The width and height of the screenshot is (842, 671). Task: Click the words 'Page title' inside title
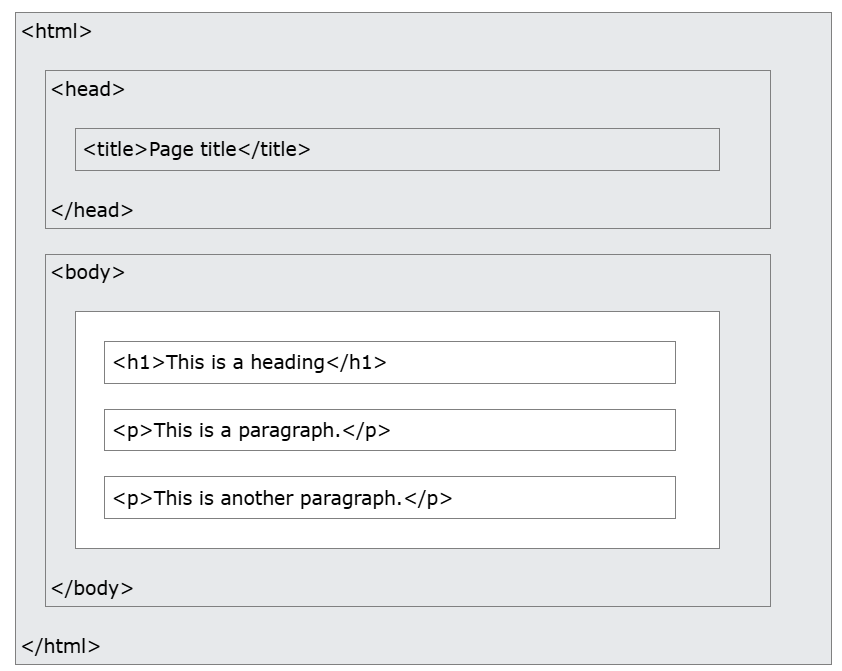point(192,150)
